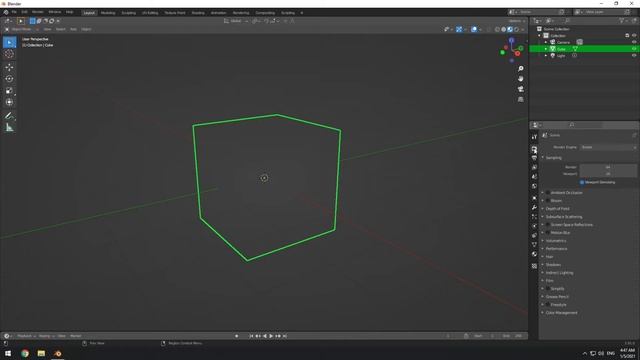Open the Object Data properties tab
Screen dimensions: 640x360
[534, 244]
